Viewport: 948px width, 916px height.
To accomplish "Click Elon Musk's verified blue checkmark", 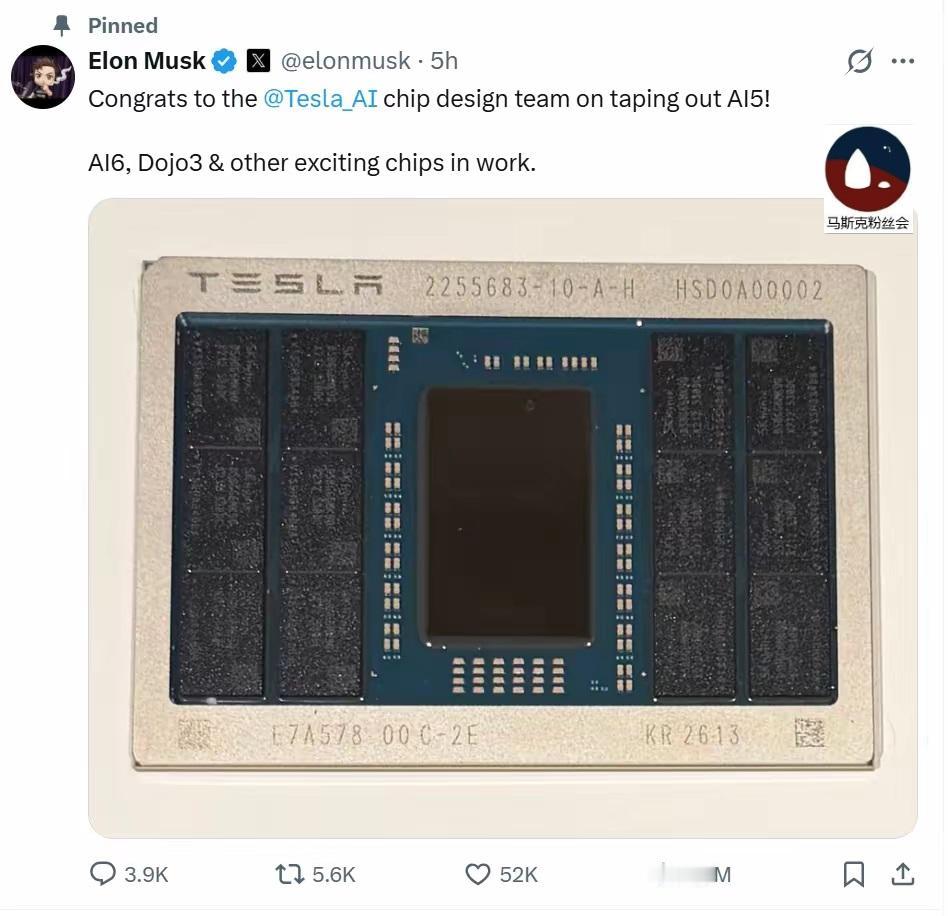I will click(x=224, y=60).
